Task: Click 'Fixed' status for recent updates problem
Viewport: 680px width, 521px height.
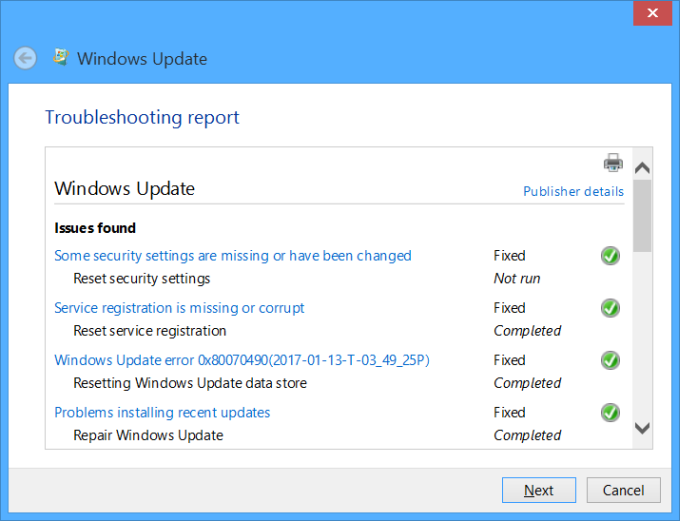Action: (510, 413)
